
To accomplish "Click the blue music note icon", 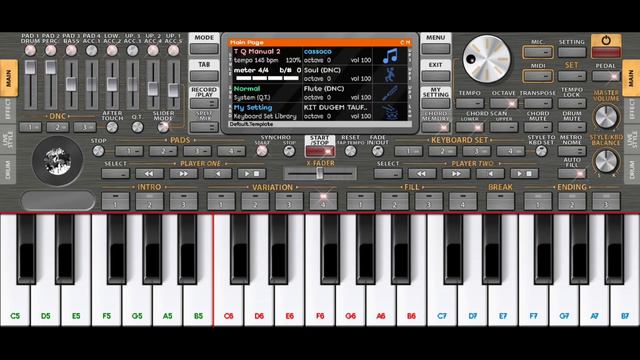I will 390,56.
